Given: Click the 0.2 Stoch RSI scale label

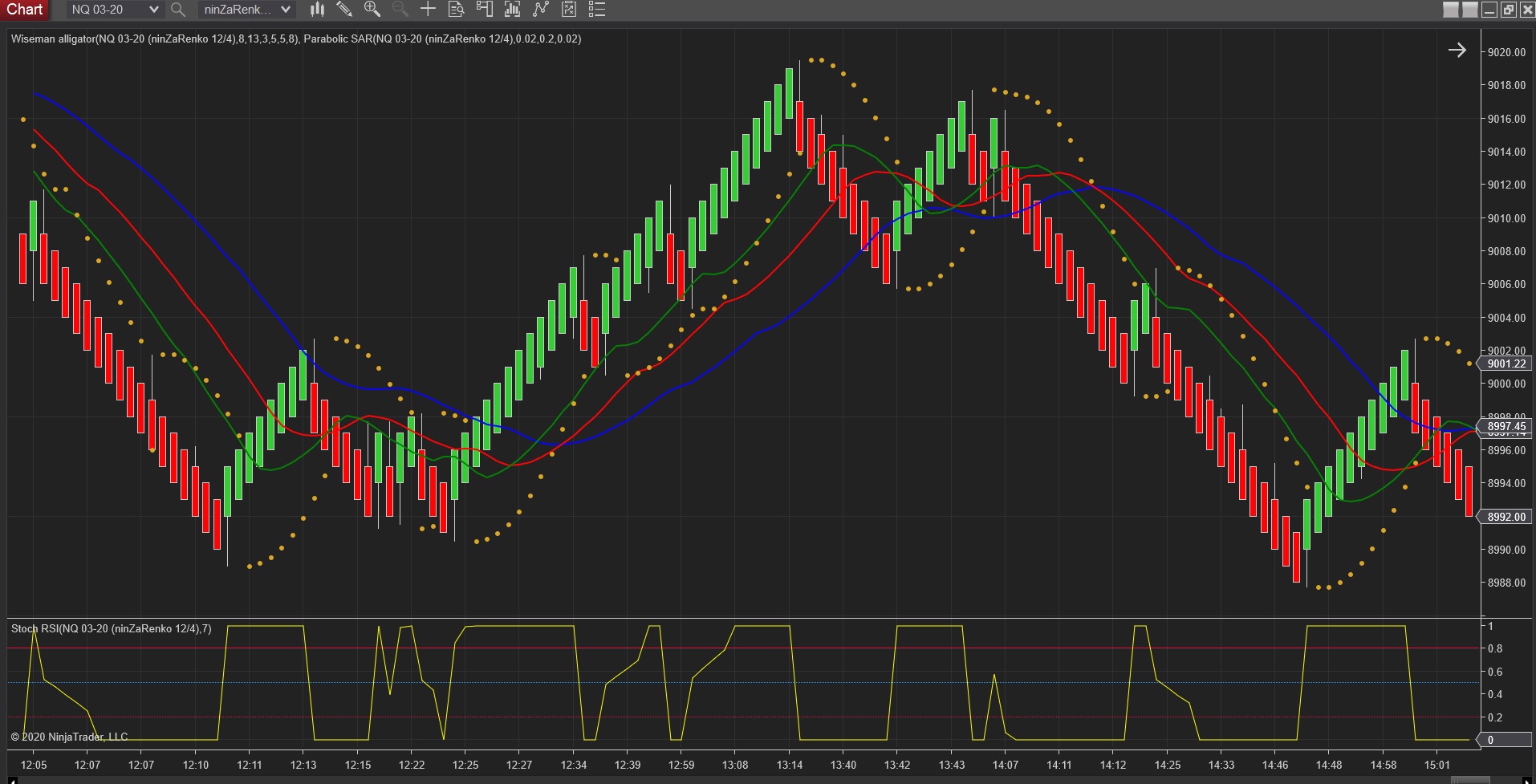Looking at the screenshot, I should coord(1495,717).
